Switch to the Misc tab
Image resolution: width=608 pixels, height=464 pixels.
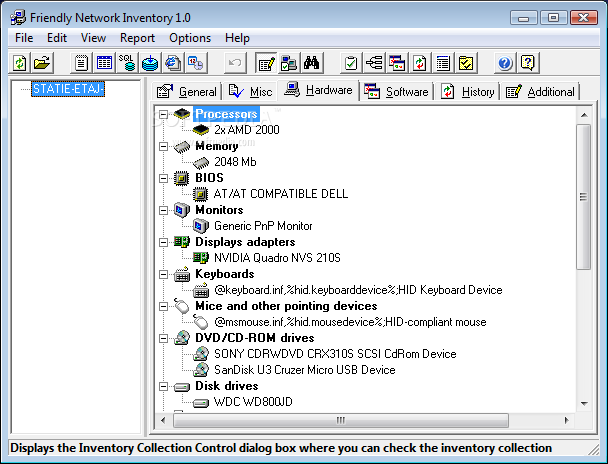coord(250,92)
